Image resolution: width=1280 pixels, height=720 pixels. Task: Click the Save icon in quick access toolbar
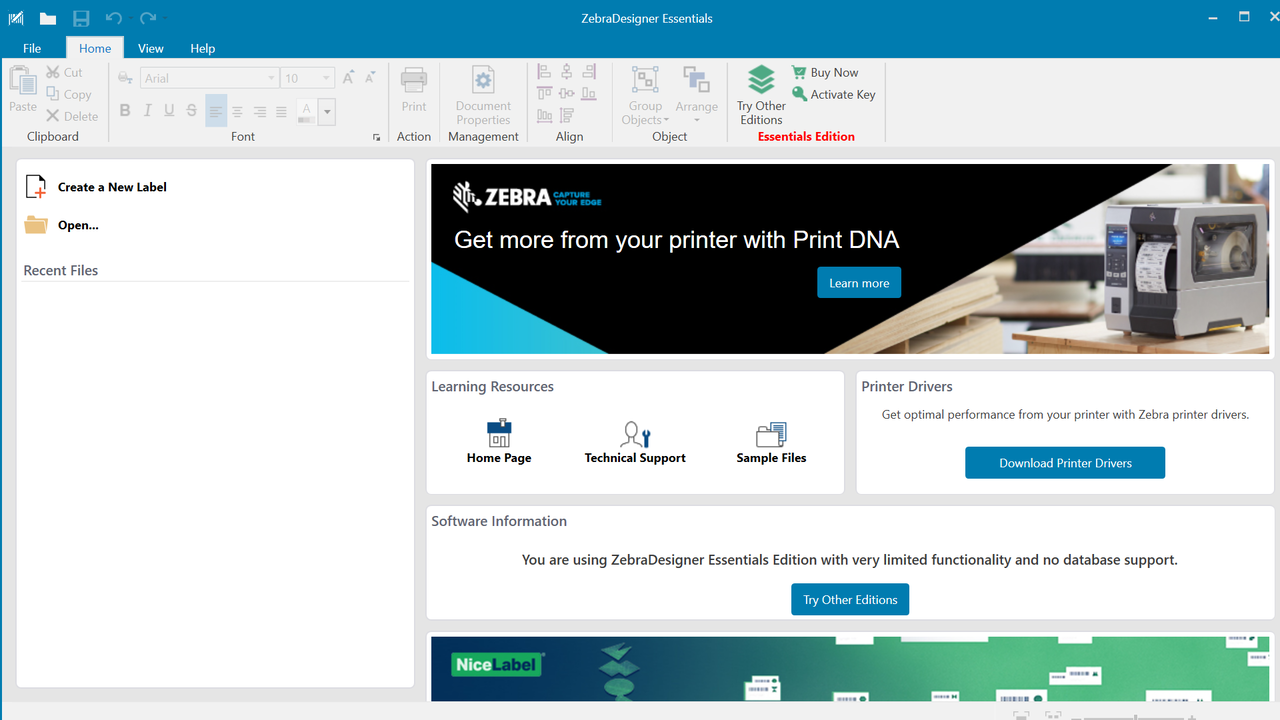click(81, 18)
